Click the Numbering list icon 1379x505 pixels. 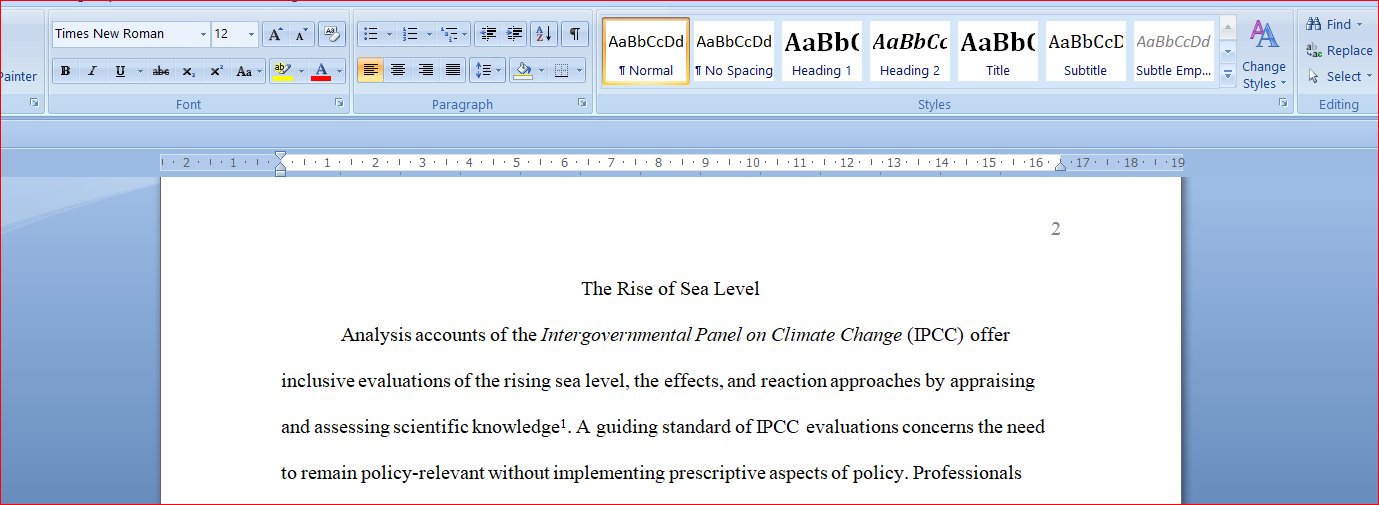click(410, 34)
